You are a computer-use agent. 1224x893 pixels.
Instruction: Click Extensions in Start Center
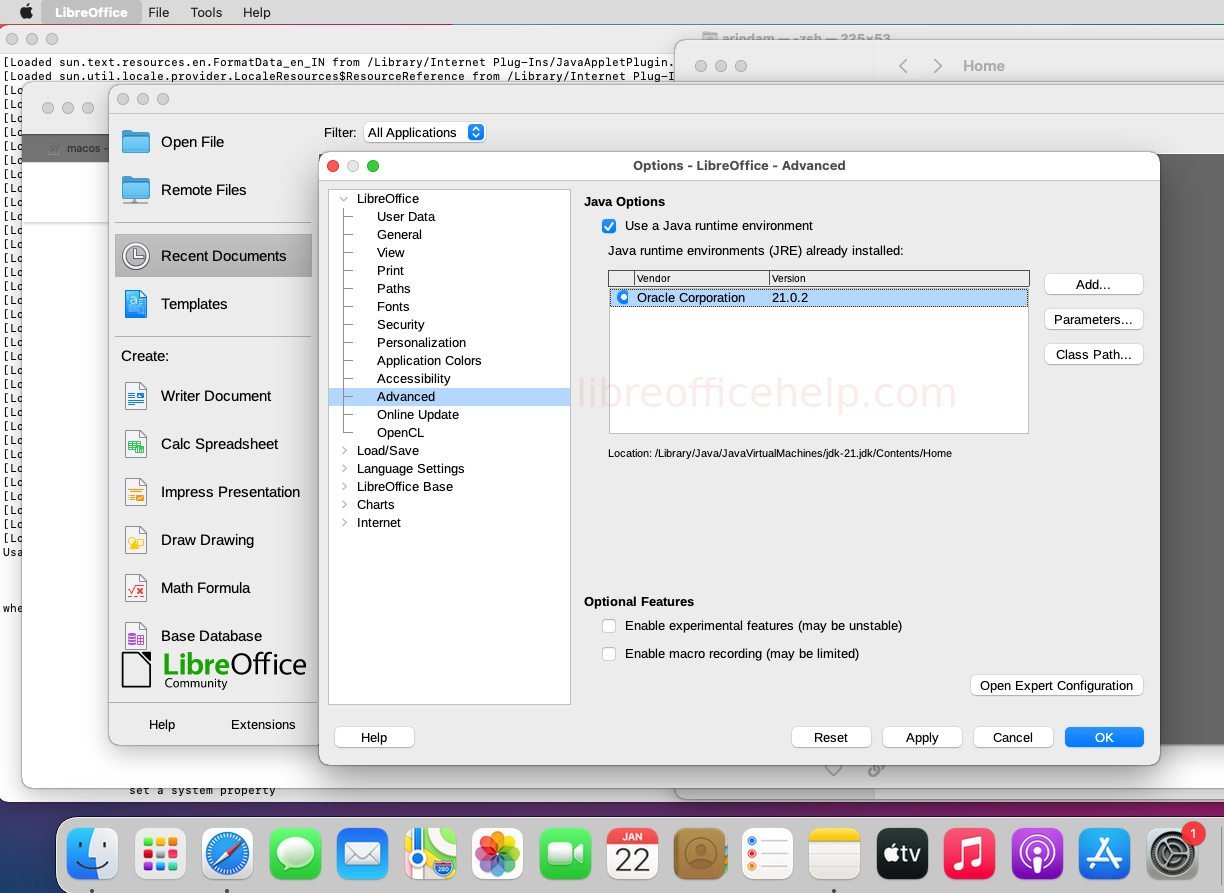pyautogui.click(x=263, y=725)
